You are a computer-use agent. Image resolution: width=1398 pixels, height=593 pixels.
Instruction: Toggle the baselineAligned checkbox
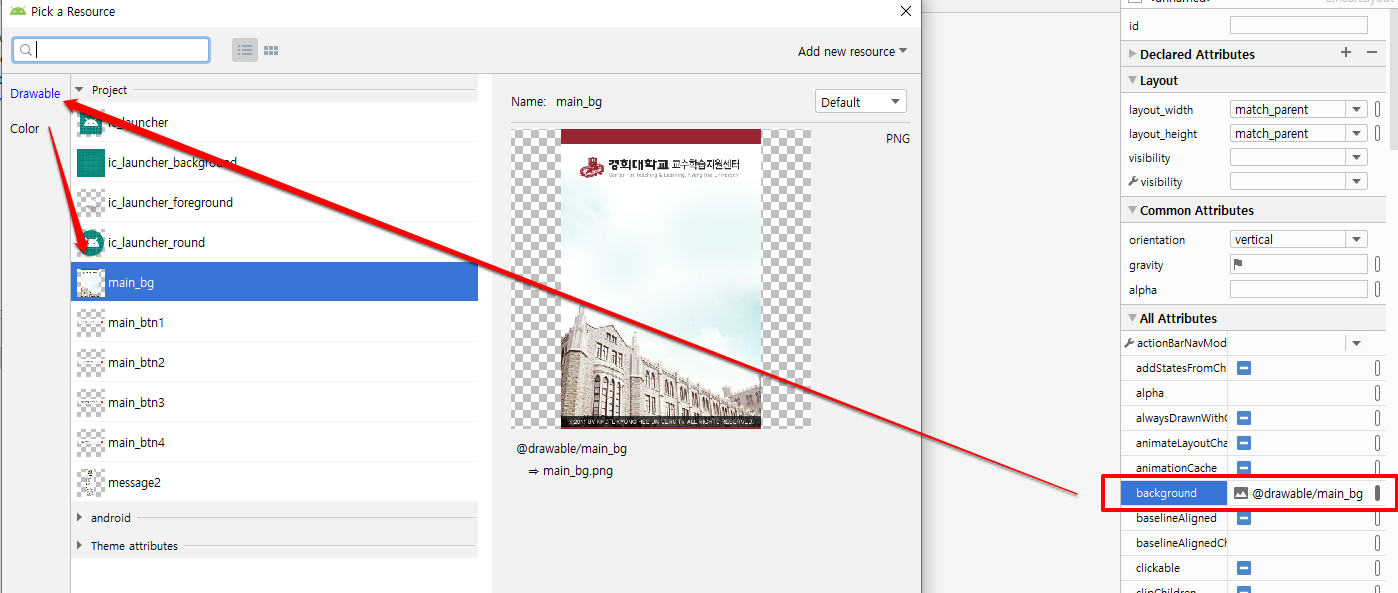[1244, 518]
